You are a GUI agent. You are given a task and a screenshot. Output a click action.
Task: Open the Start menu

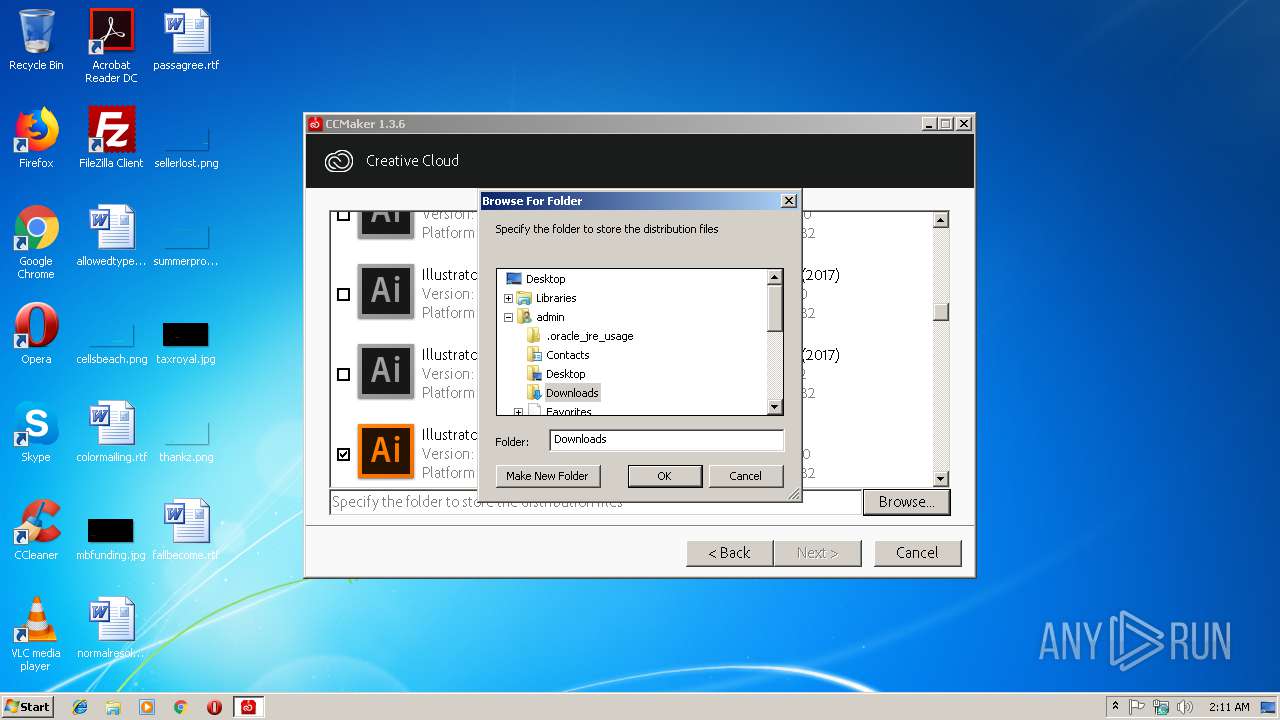(x=28, y=707)
